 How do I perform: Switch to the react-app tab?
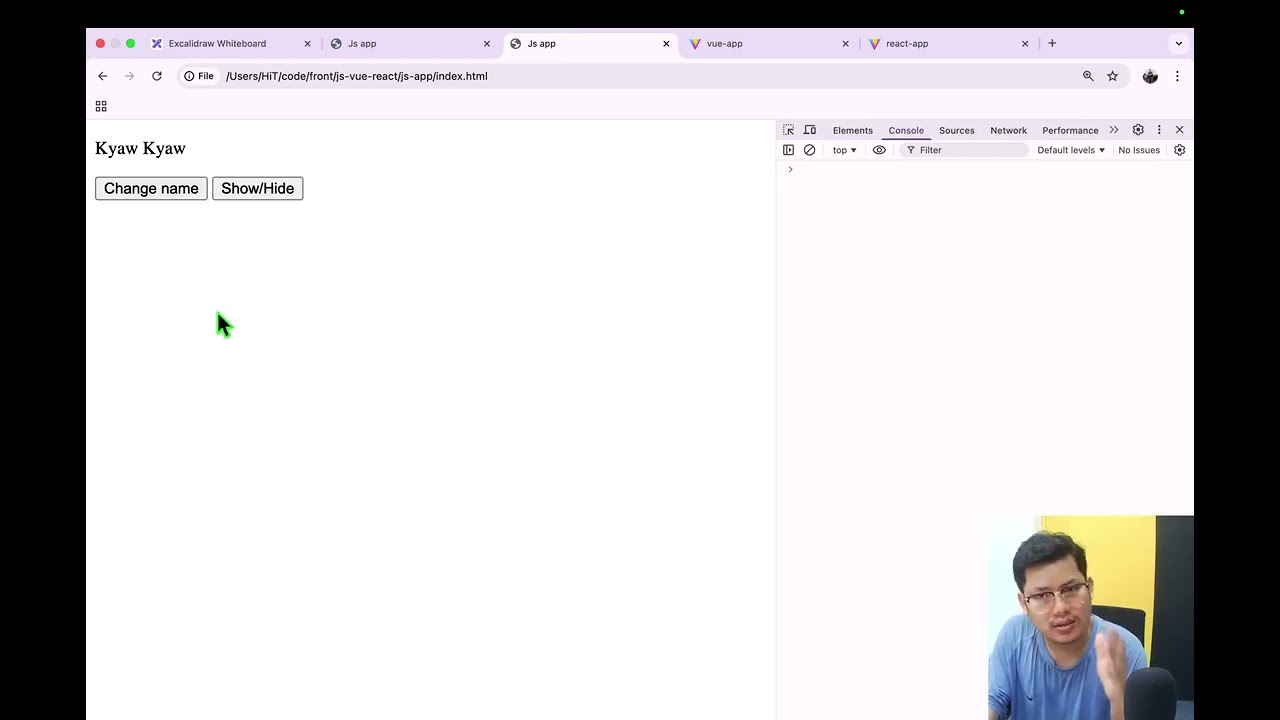point(907,43)
